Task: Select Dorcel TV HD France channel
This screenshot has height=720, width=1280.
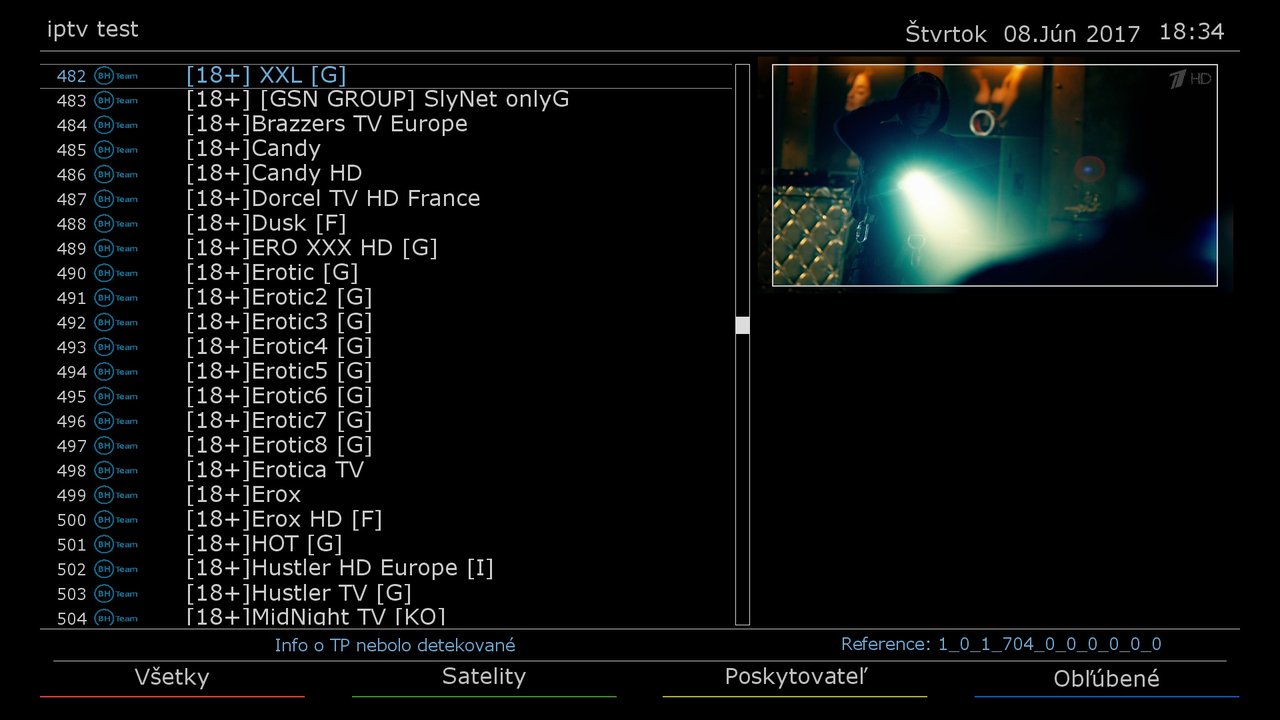Action: 333,199
